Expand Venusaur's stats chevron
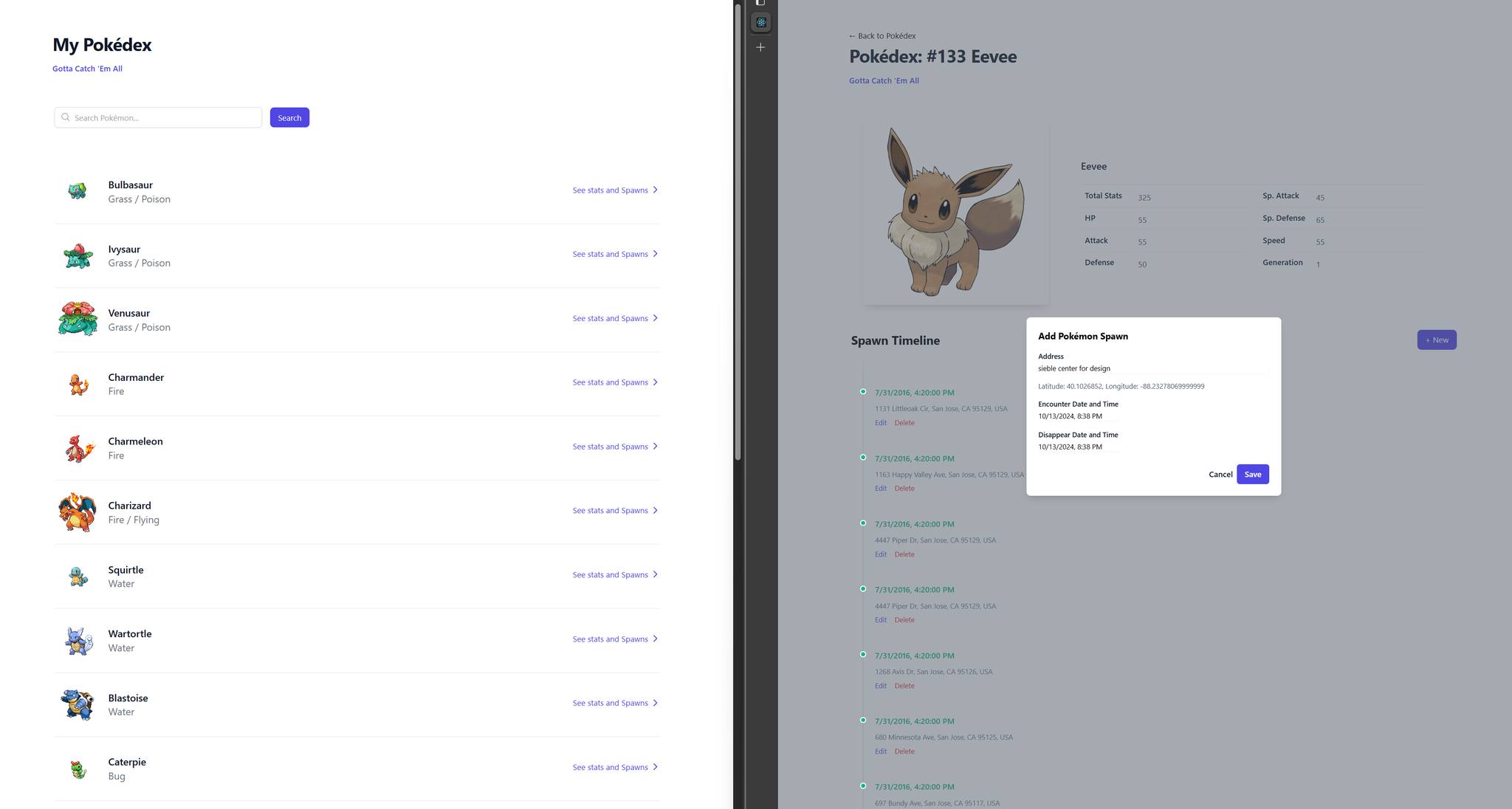The image size is (1512, 809). click(654, 318)
